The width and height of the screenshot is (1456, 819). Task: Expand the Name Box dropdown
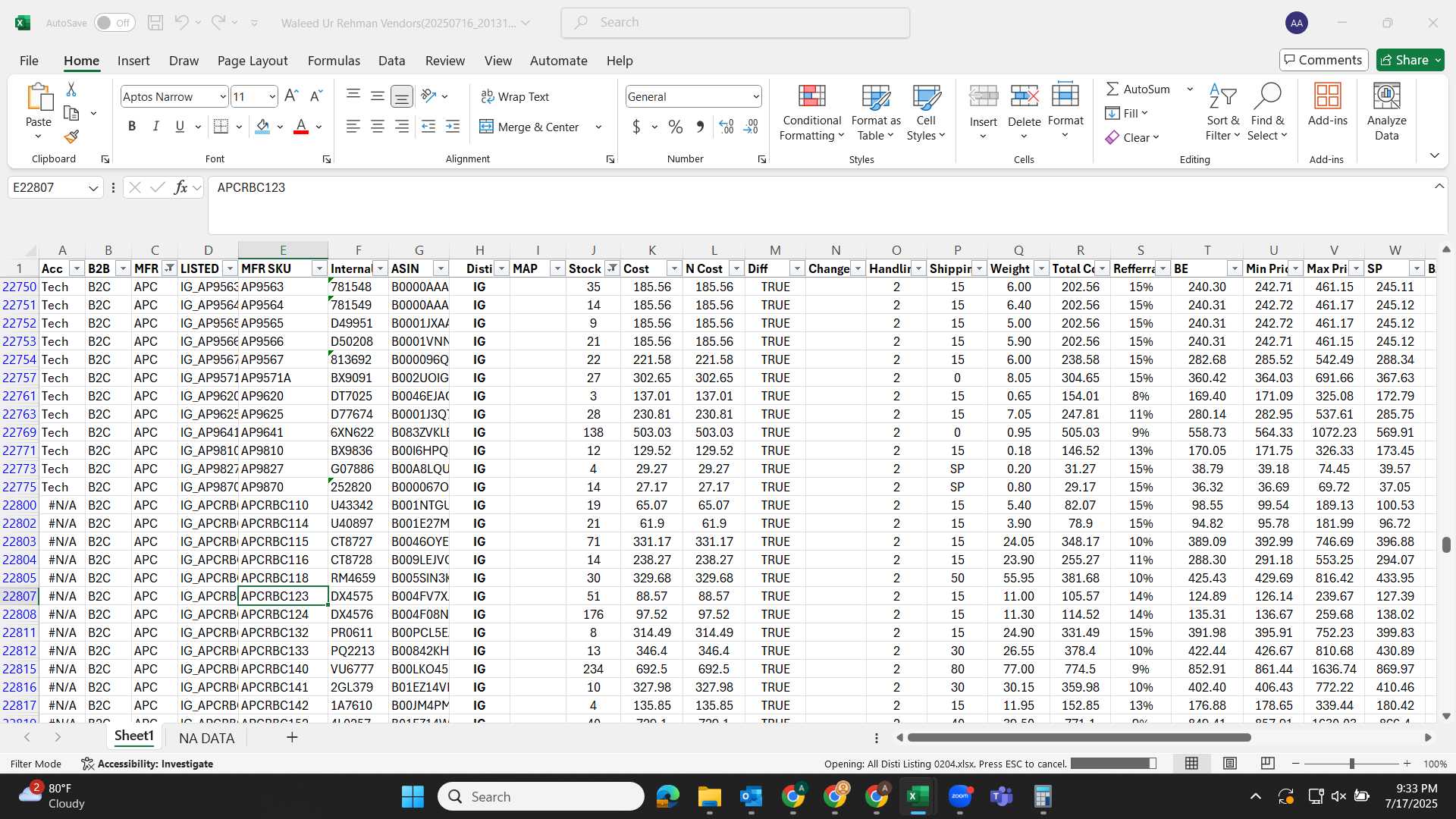coord(93,188)
